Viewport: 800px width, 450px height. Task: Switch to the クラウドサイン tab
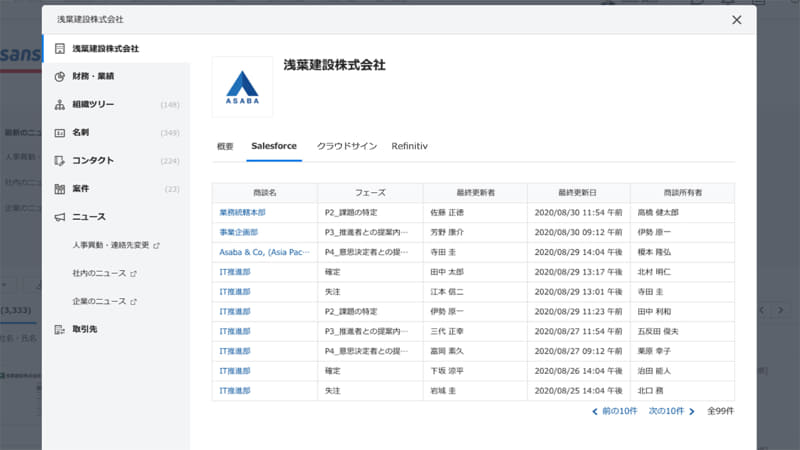click(347, 146)
